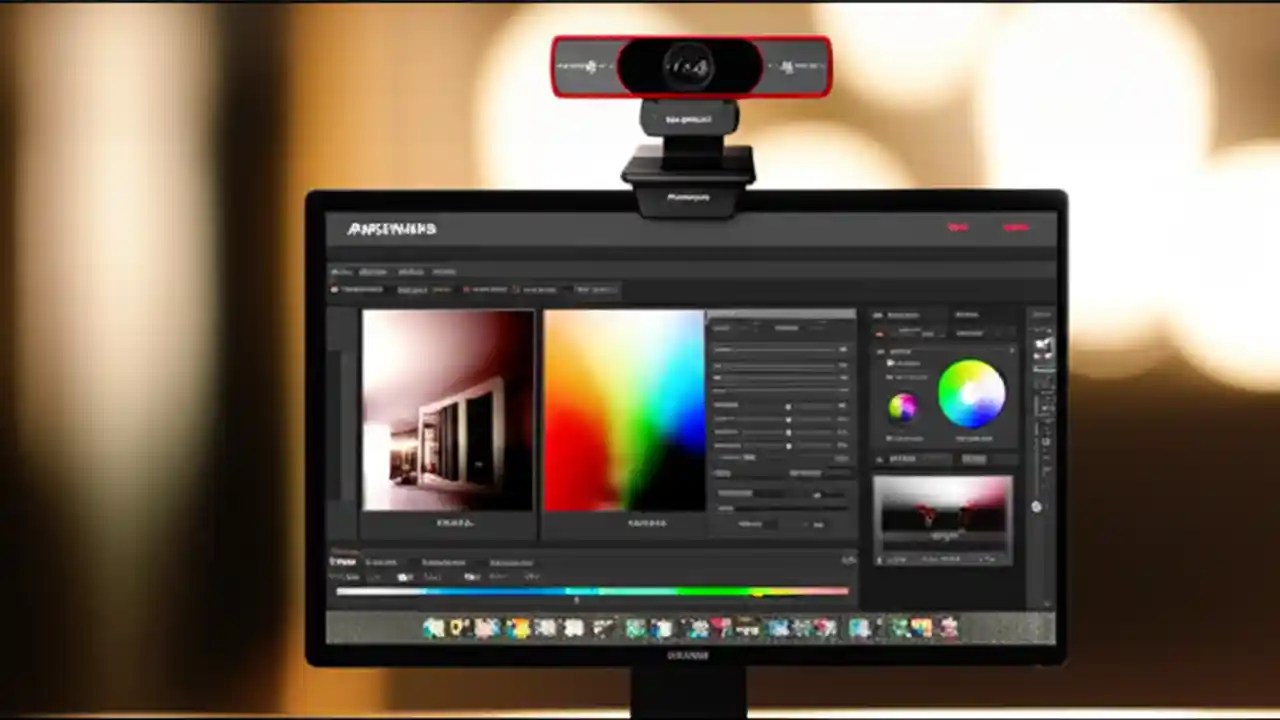Open the color wheel picker in the right panel
Viewport: 1280px width, 720px height.
972,396
